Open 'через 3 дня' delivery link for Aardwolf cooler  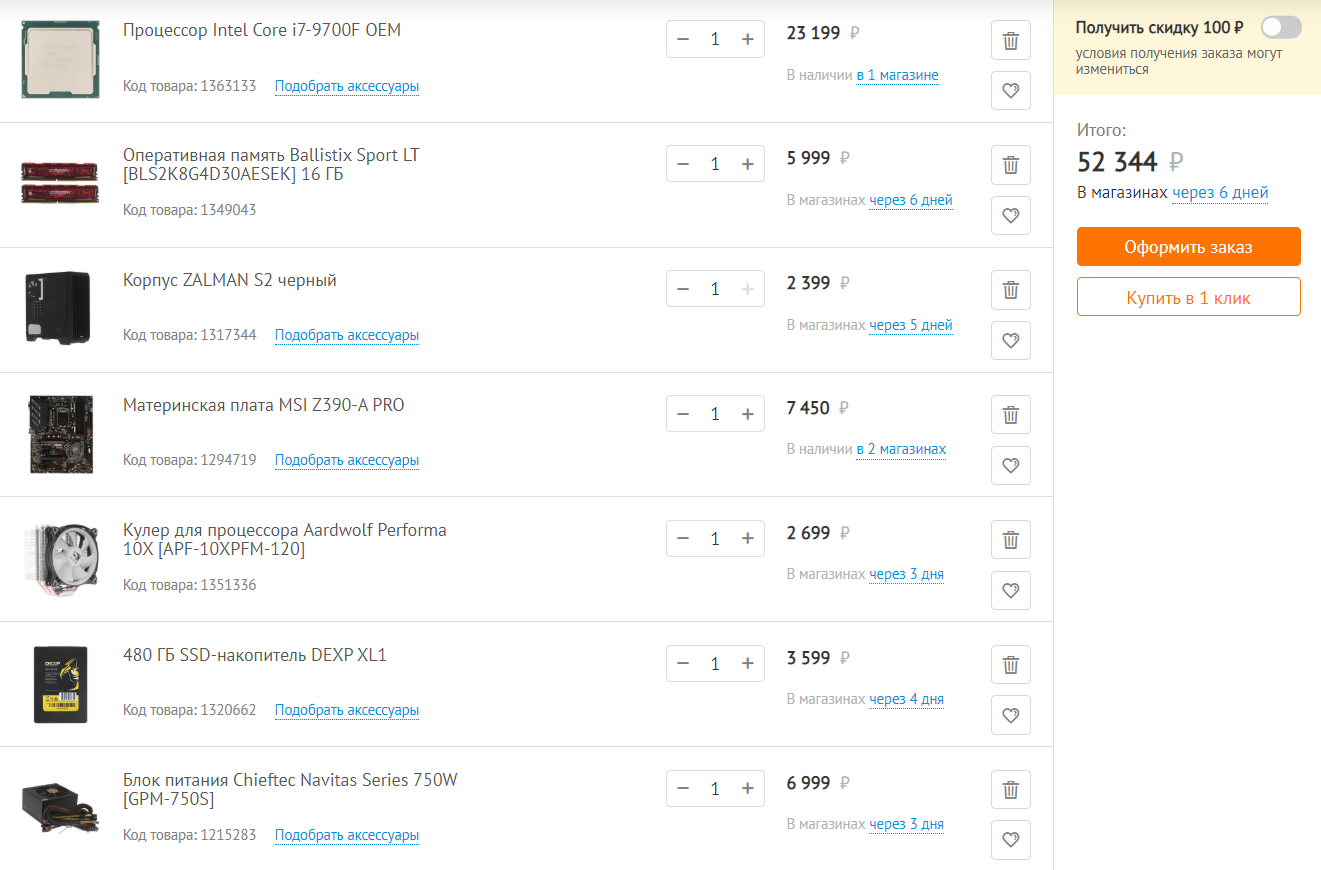coord(906,574)
